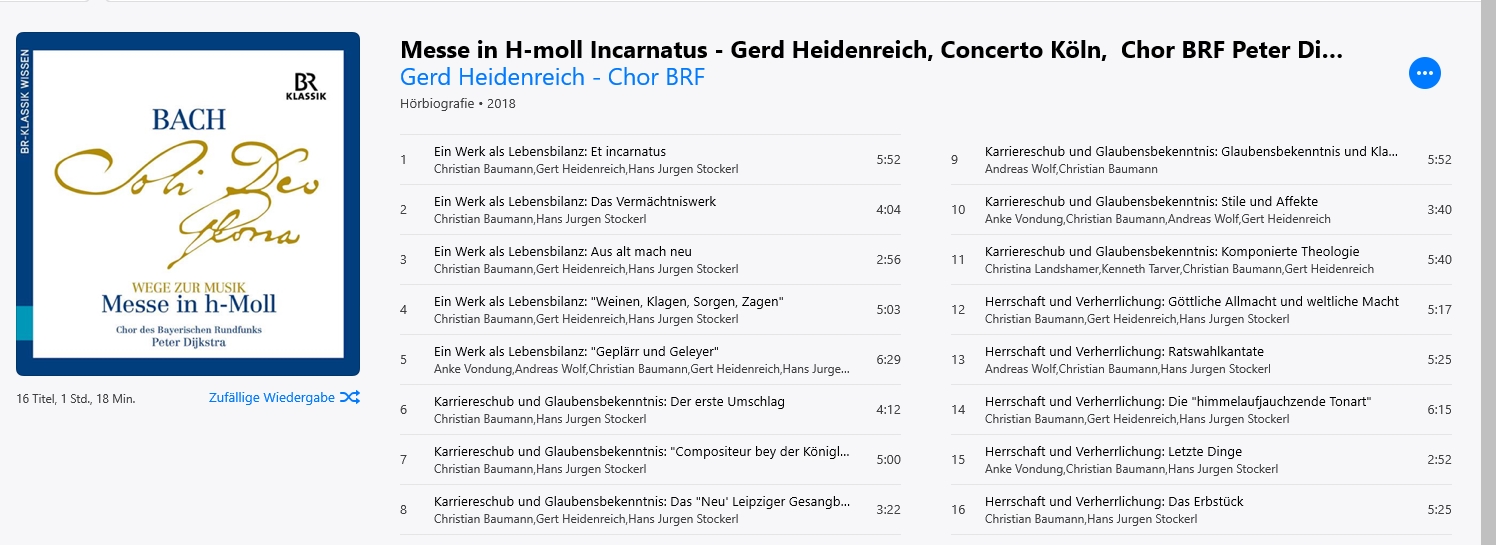1496x545 pixels.
Task: Play track 6 Der erste Umschlag
Action: click(650, 410)
